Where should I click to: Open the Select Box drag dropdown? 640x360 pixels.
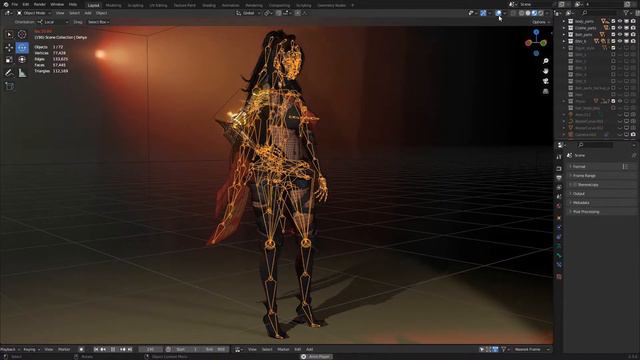point(98,22)
